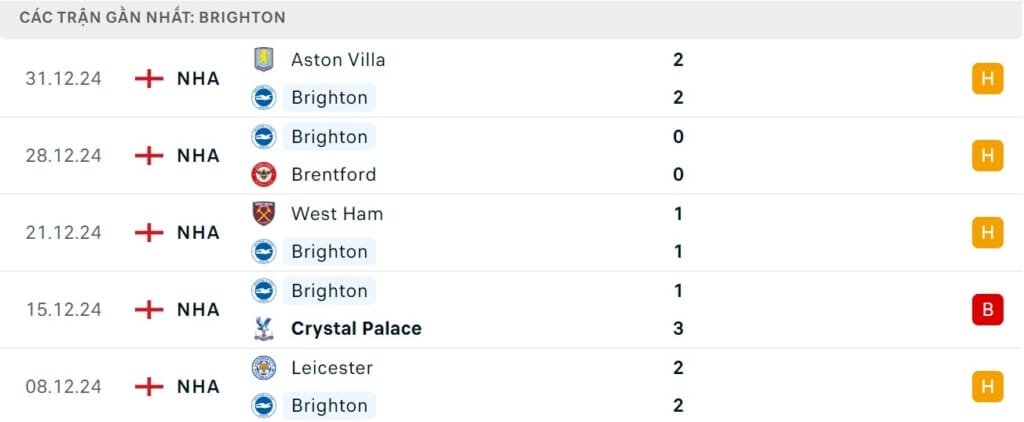1024x422 pixels.
Task: Select the West Ham team name
Action: [x=337, y=214]
